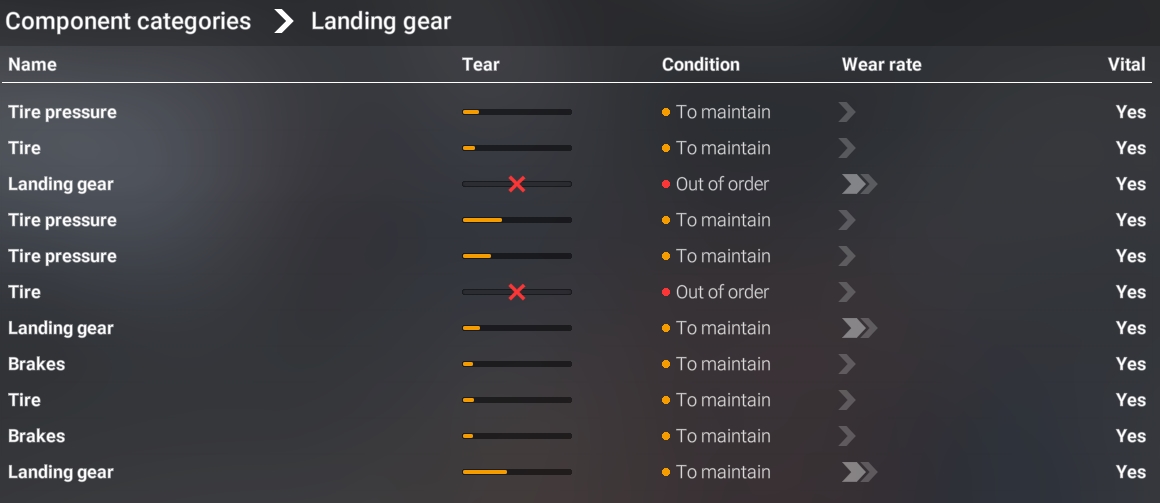Go back to Component categories breadcrumb
This screenshot has height=503, width=1160.
[x=128, y=22]
